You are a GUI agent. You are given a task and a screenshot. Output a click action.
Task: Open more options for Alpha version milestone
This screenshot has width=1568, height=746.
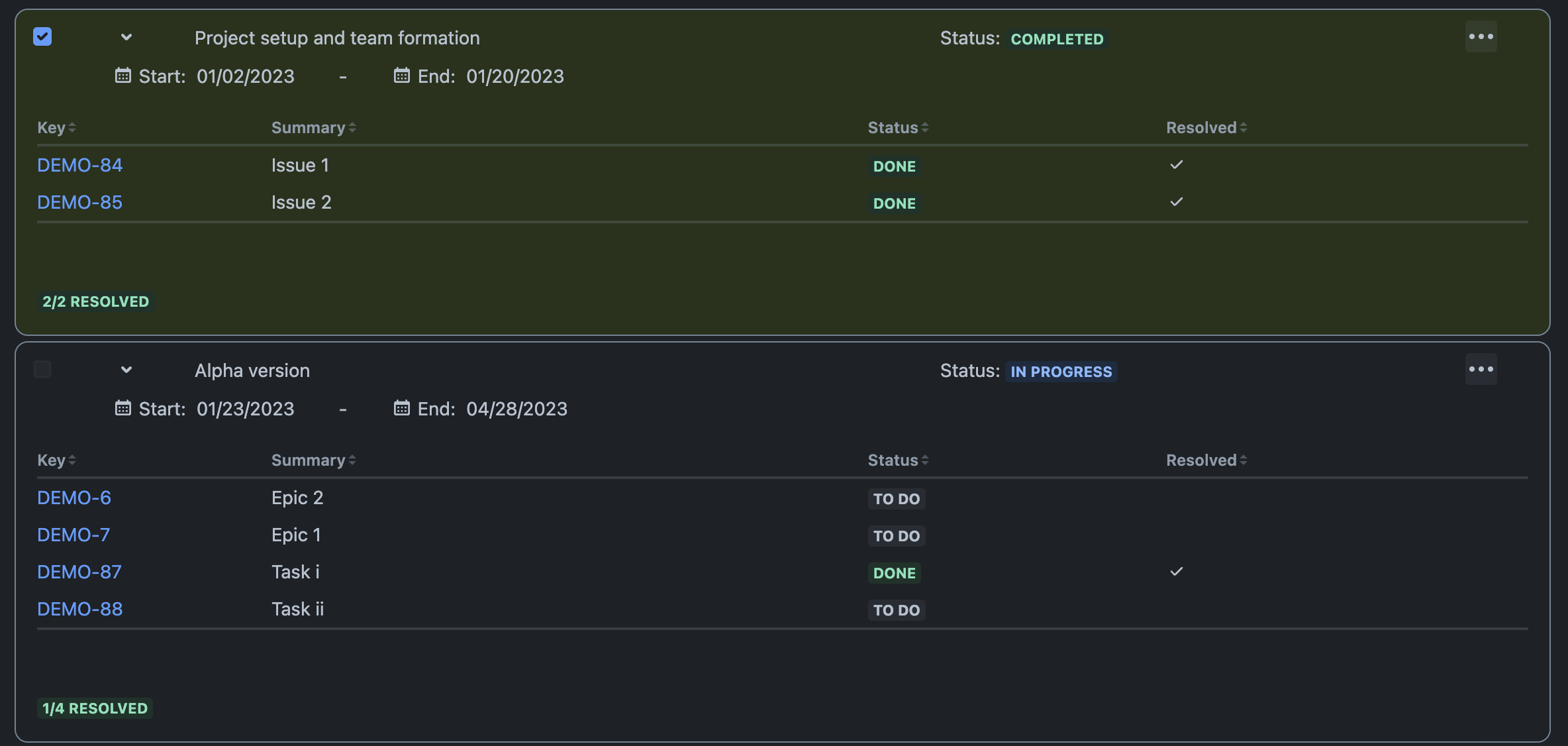1481,370
